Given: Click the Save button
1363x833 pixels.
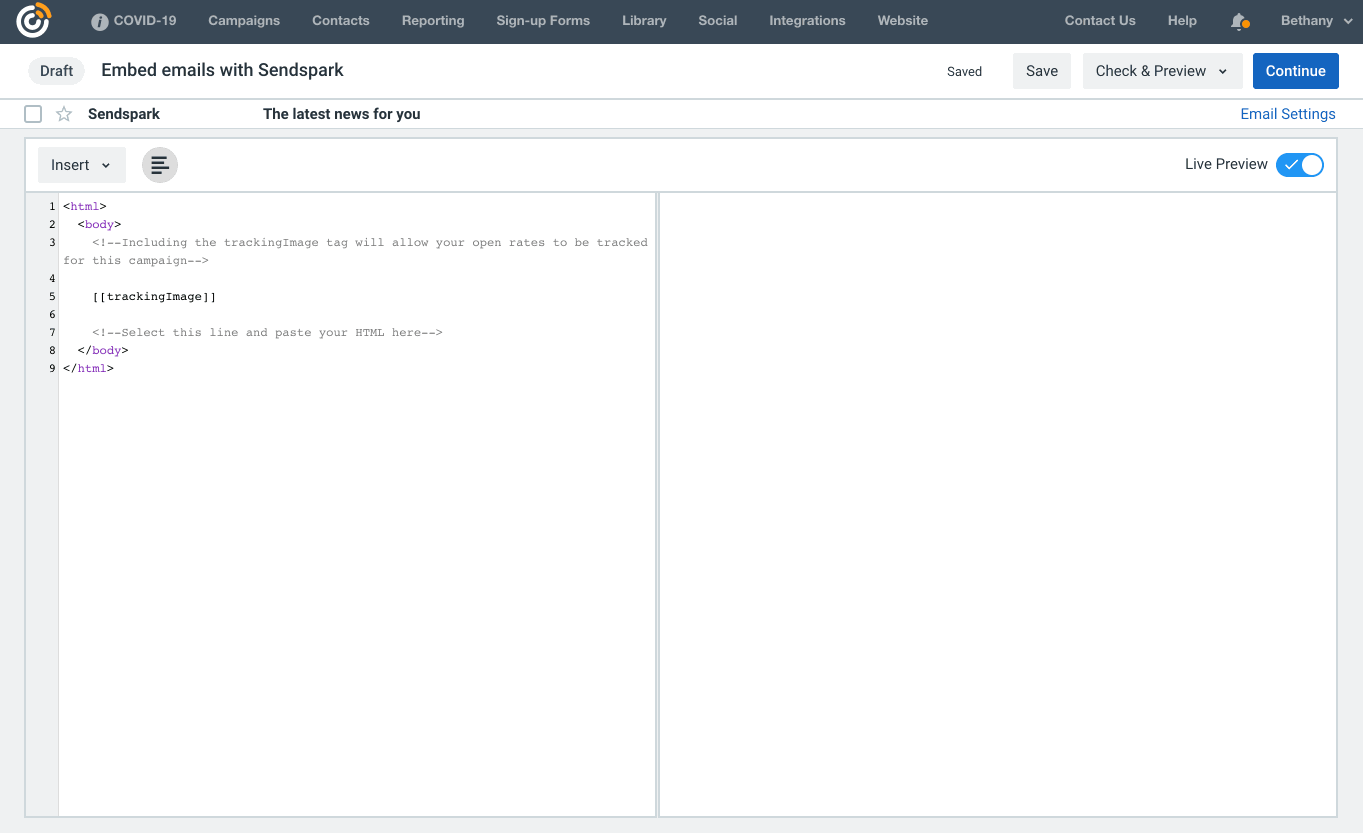Looking at the screenshot, I should click(1042, 71).
